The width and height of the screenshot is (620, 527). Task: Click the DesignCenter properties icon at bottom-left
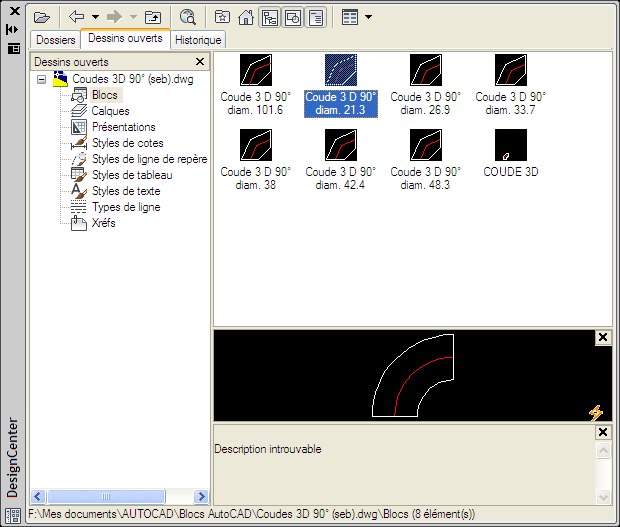13,515
